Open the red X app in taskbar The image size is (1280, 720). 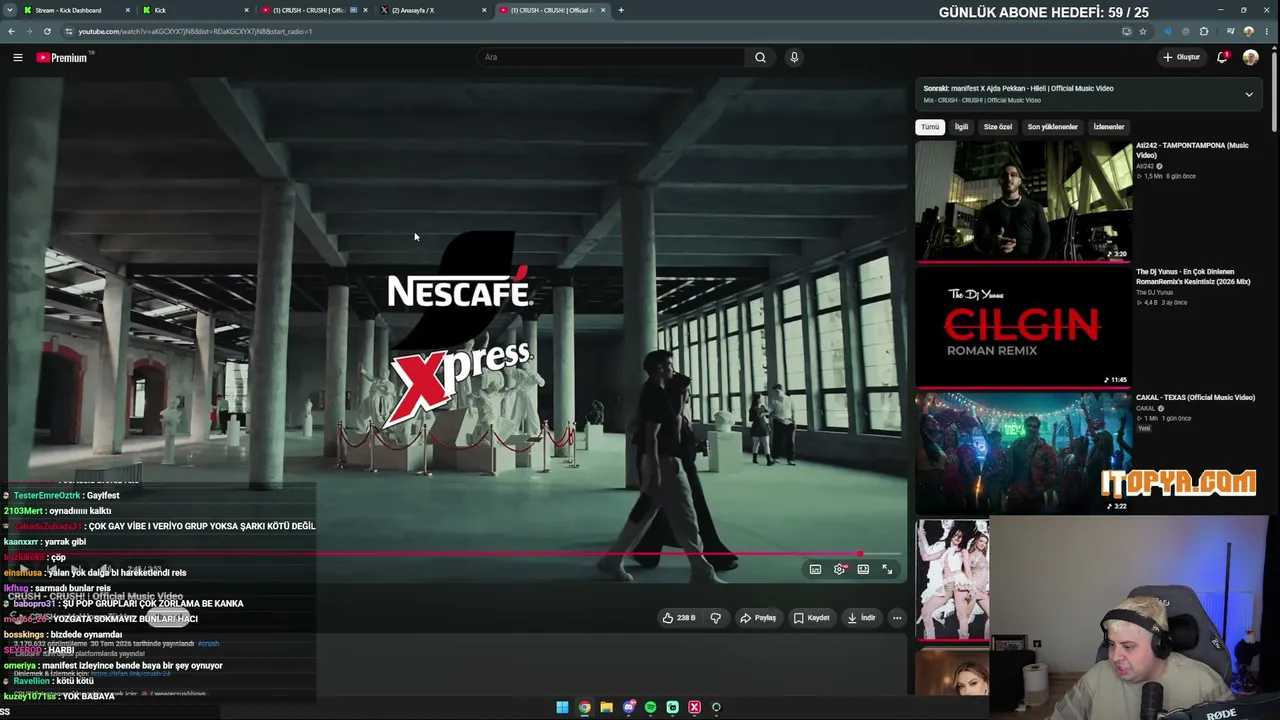[694, 707]
